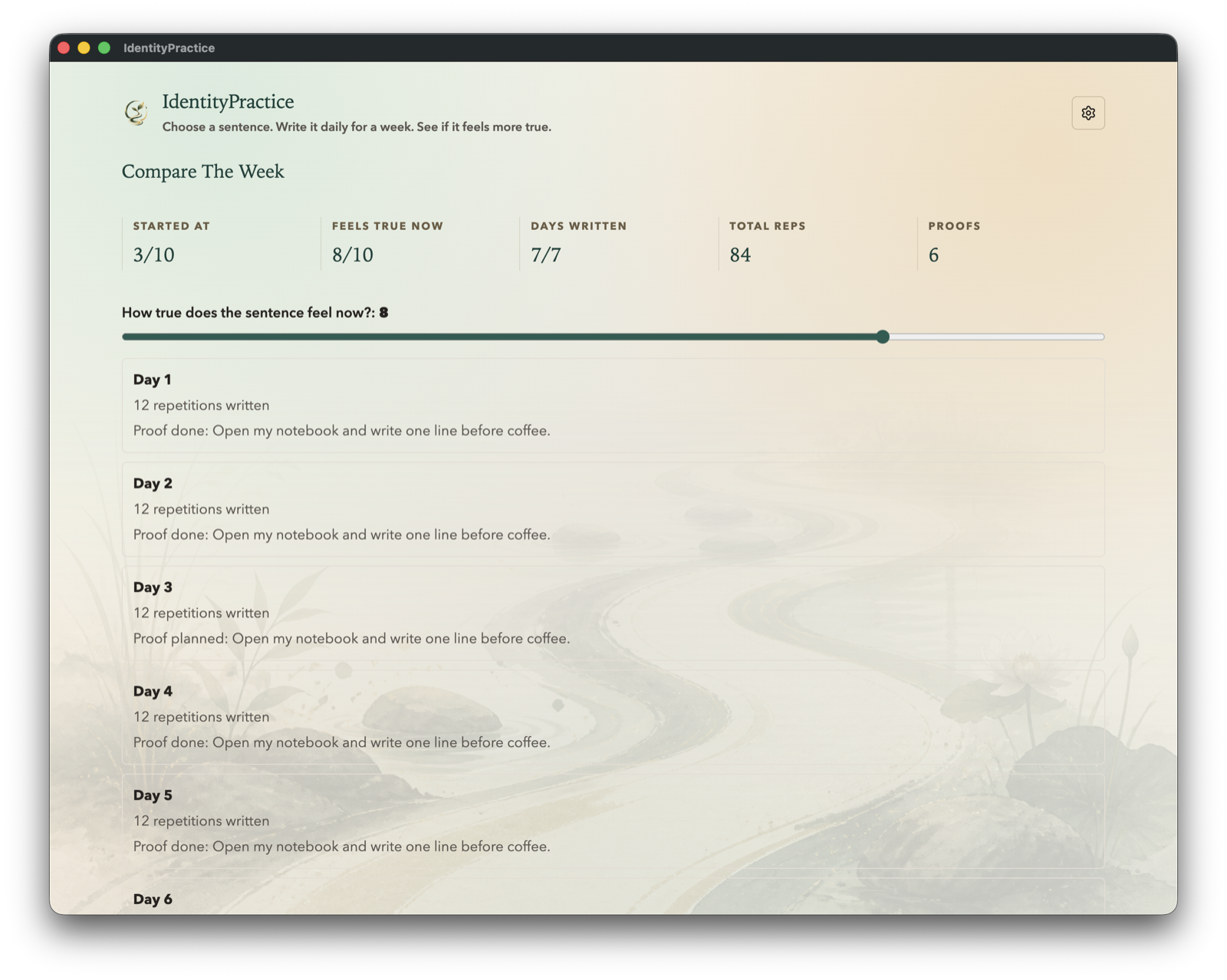This screenshot has height=980, width=1227.
Task: Click the "Total reps" value 84
Action: tap(740, 255)
